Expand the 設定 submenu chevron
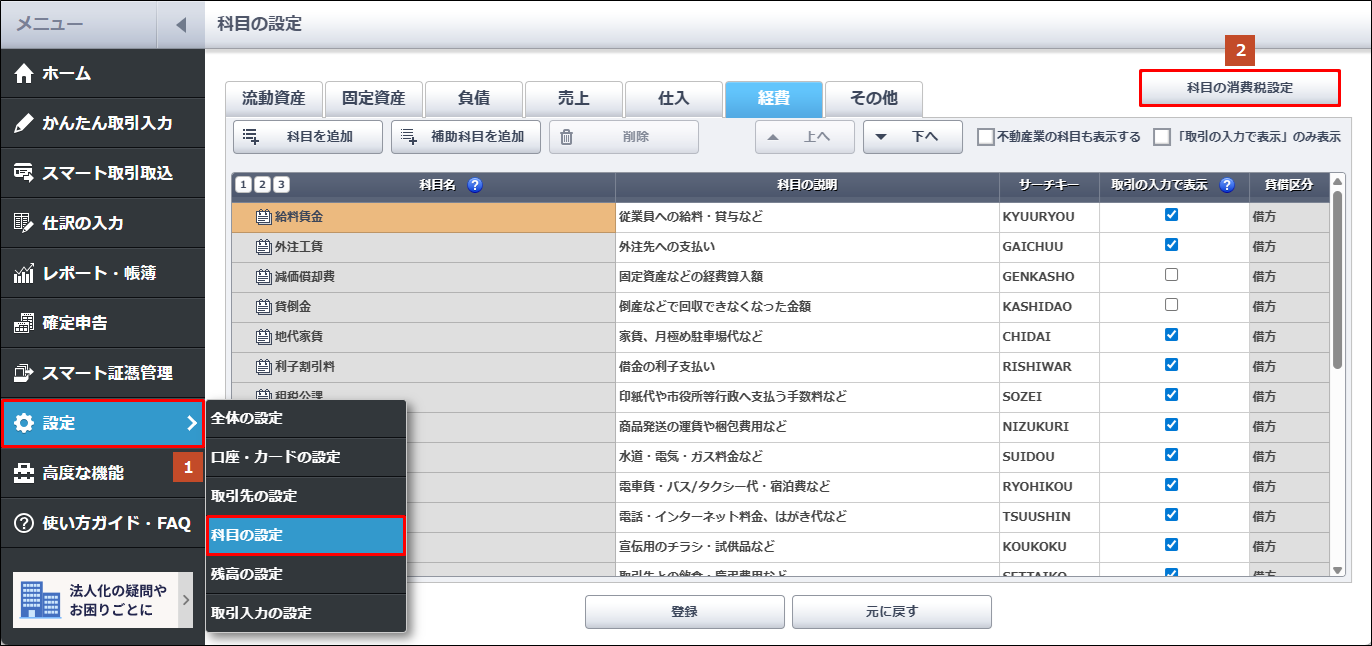This screenshot has width=1372, height=646. coord(191,424)
